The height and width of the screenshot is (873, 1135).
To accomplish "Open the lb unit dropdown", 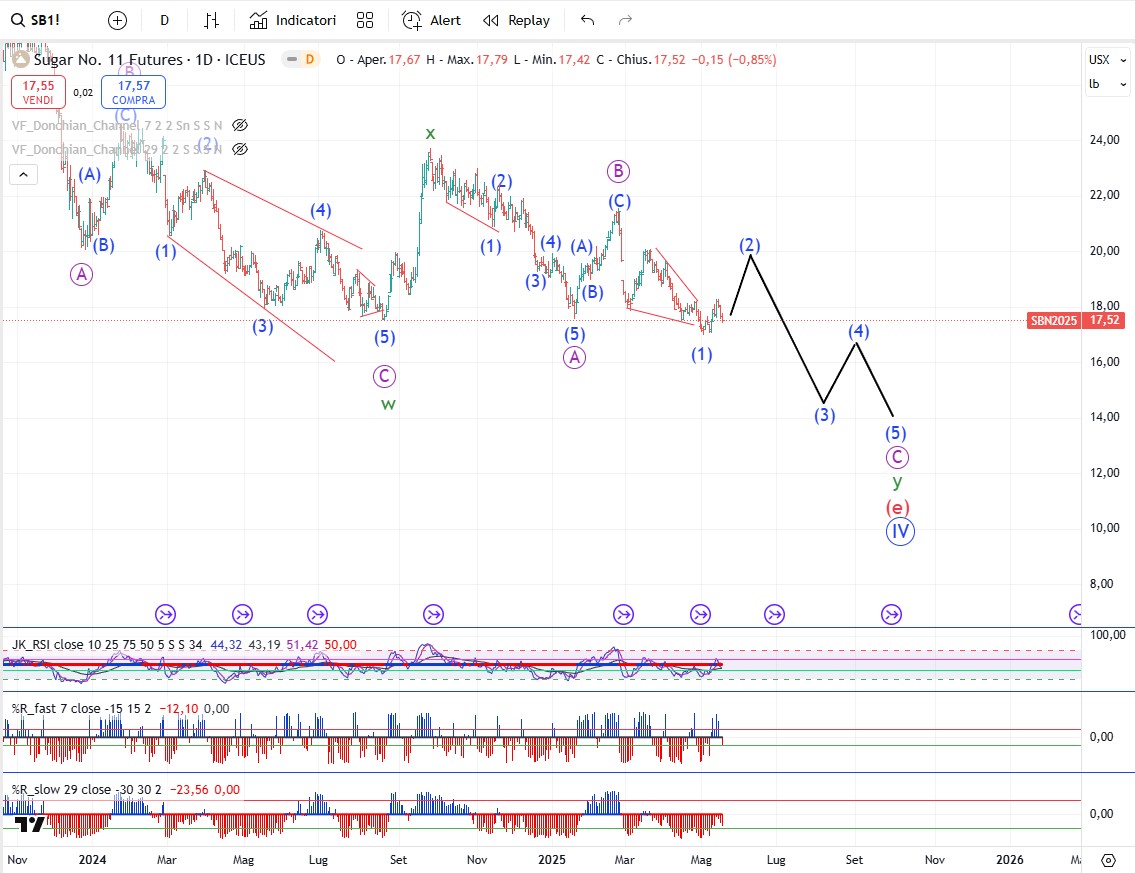I will point(1107,84).
